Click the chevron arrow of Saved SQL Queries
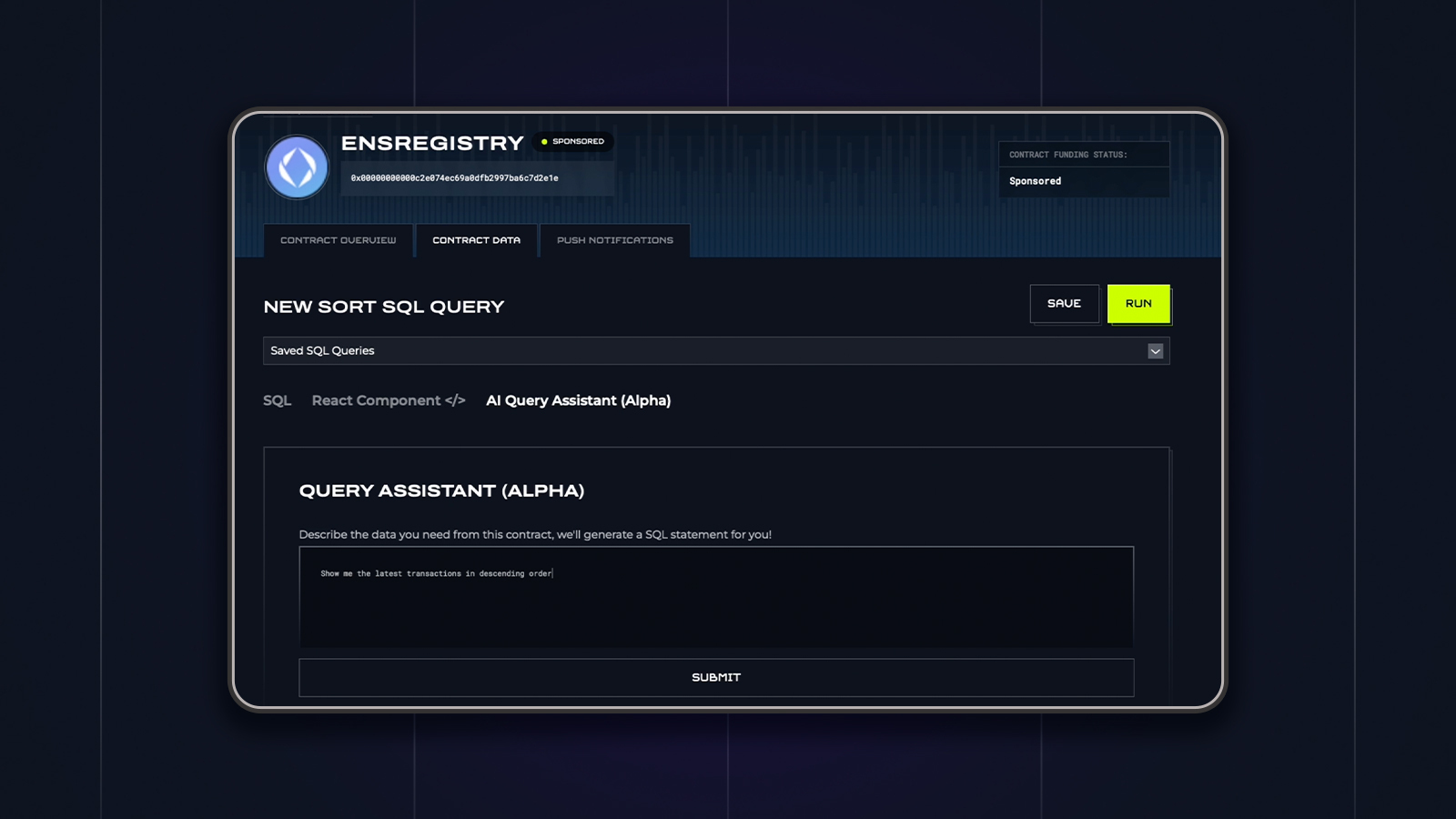Viewport: 1456px width, 819px height. tap(1155, 351)
